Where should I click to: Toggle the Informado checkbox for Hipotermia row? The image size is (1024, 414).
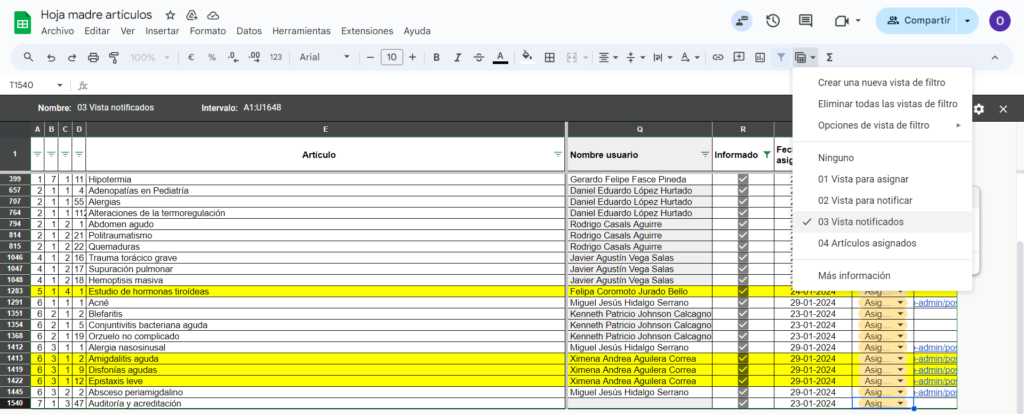[742, 179]
